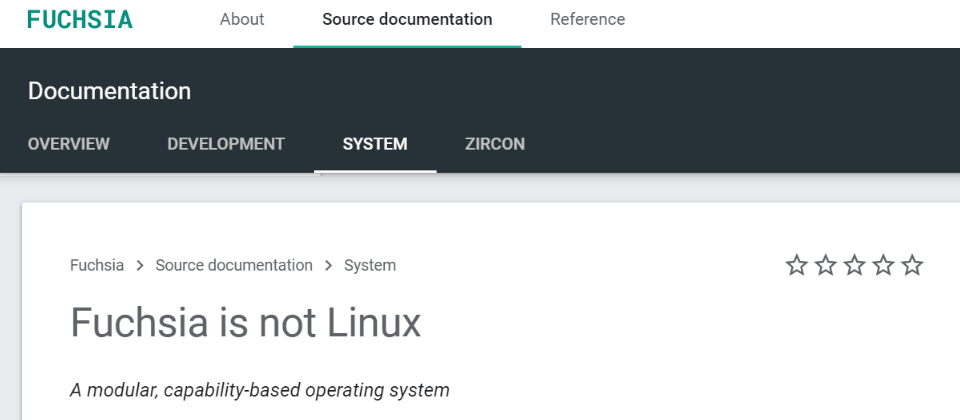Image resolution: width=960 pixels, height=420 pixels.
Task: Rate the page one star
Action: (797, 265)
